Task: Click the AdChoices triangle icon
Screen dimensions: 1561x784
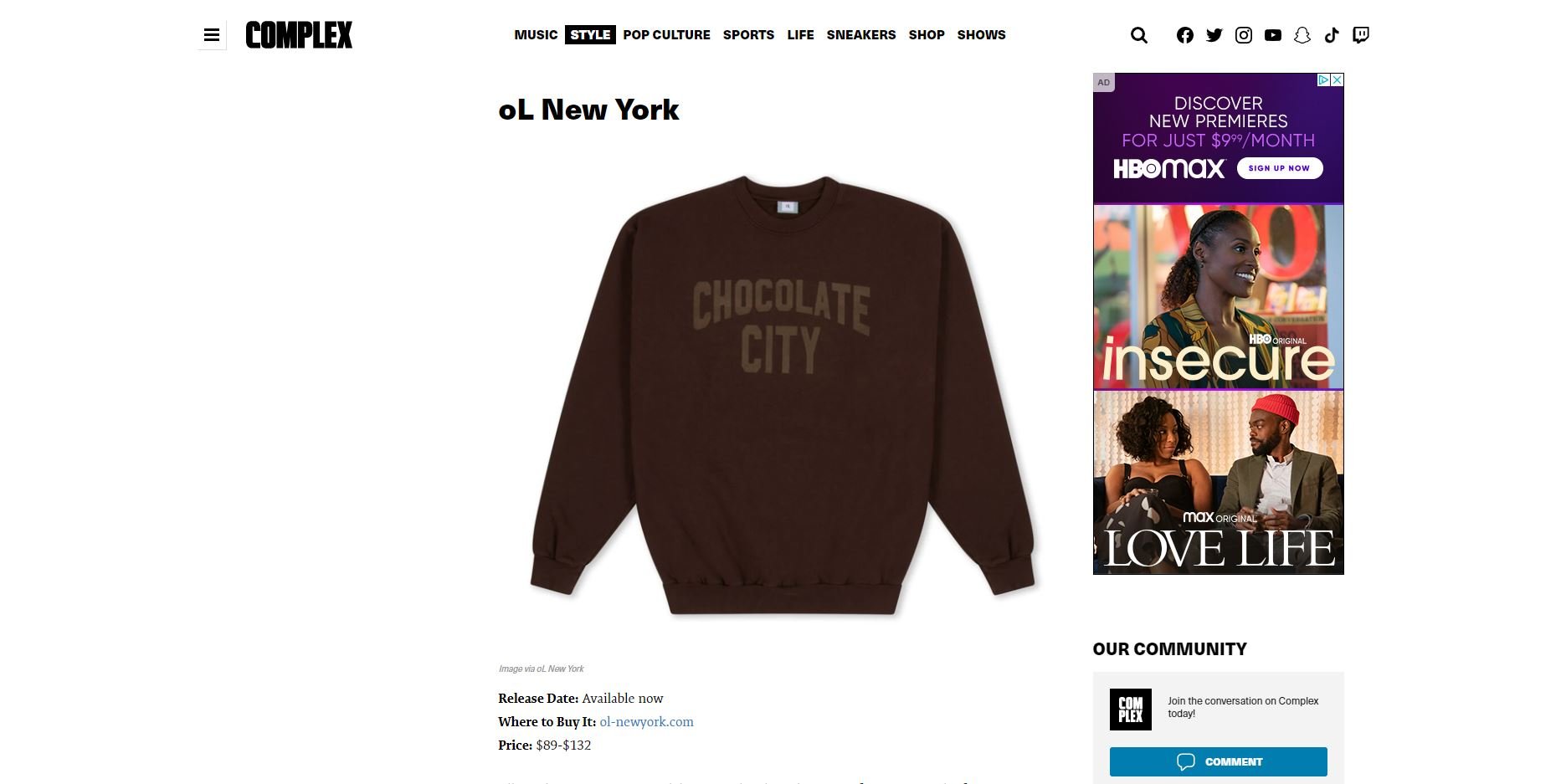Action: click(x=1324, y=79)
